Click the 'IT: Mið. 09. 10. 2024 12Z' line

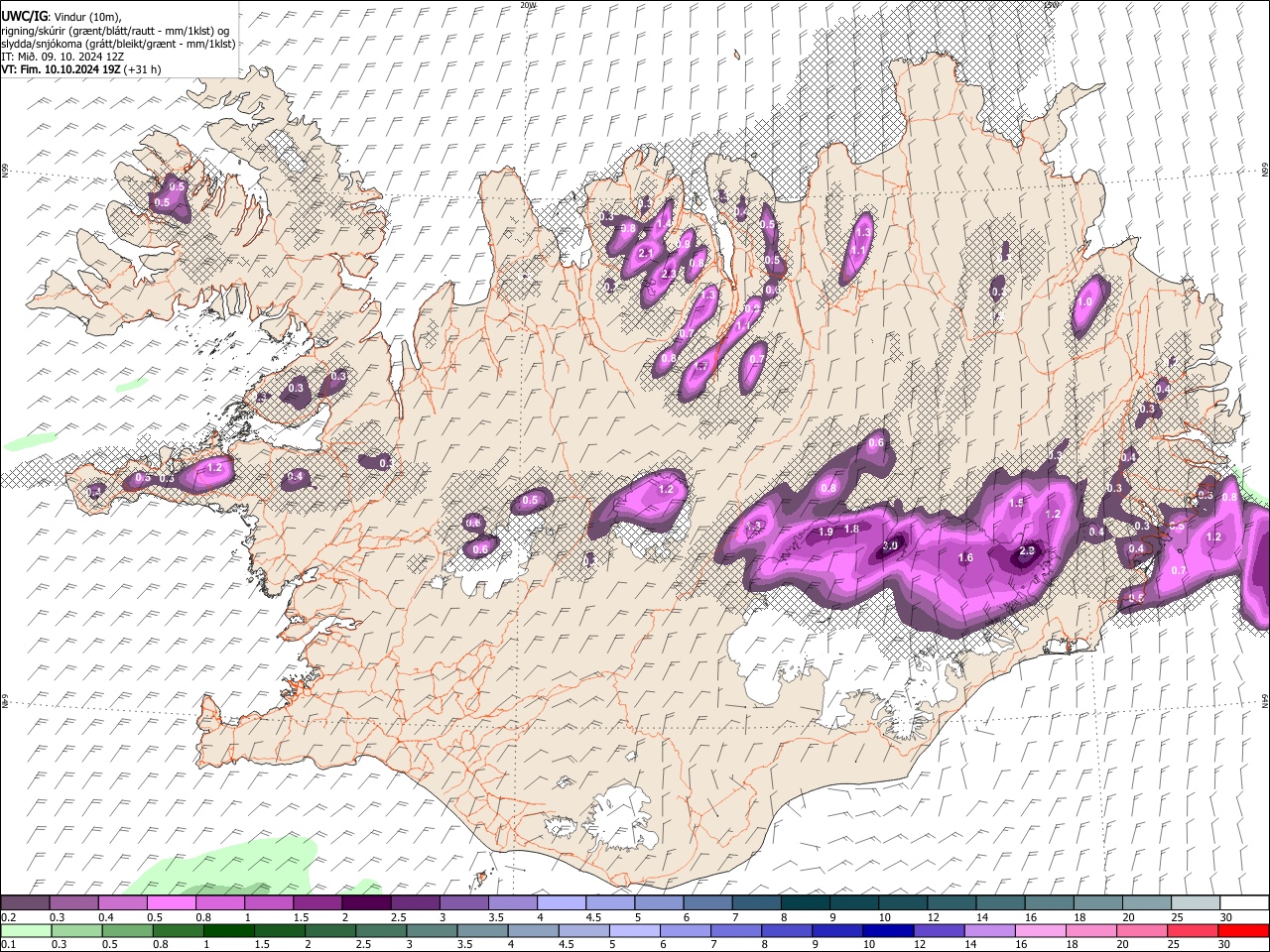pyautogui.click(x=63, y=57)
